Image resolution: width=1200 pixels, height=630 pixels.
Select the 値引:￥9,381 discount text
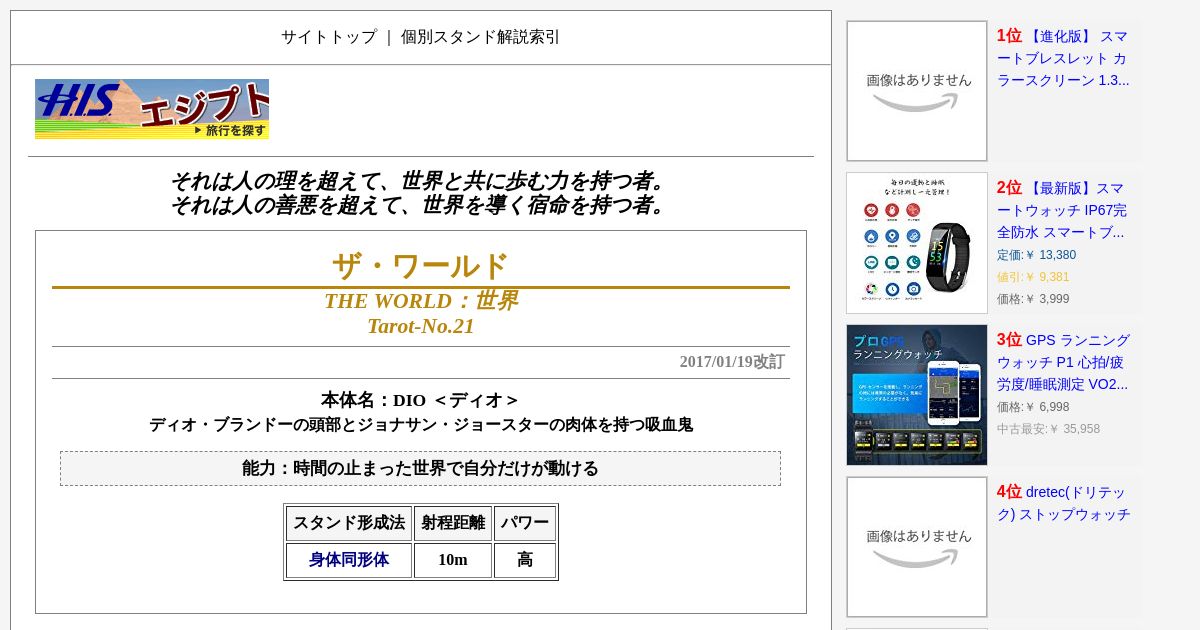[x=1033, y=277]
